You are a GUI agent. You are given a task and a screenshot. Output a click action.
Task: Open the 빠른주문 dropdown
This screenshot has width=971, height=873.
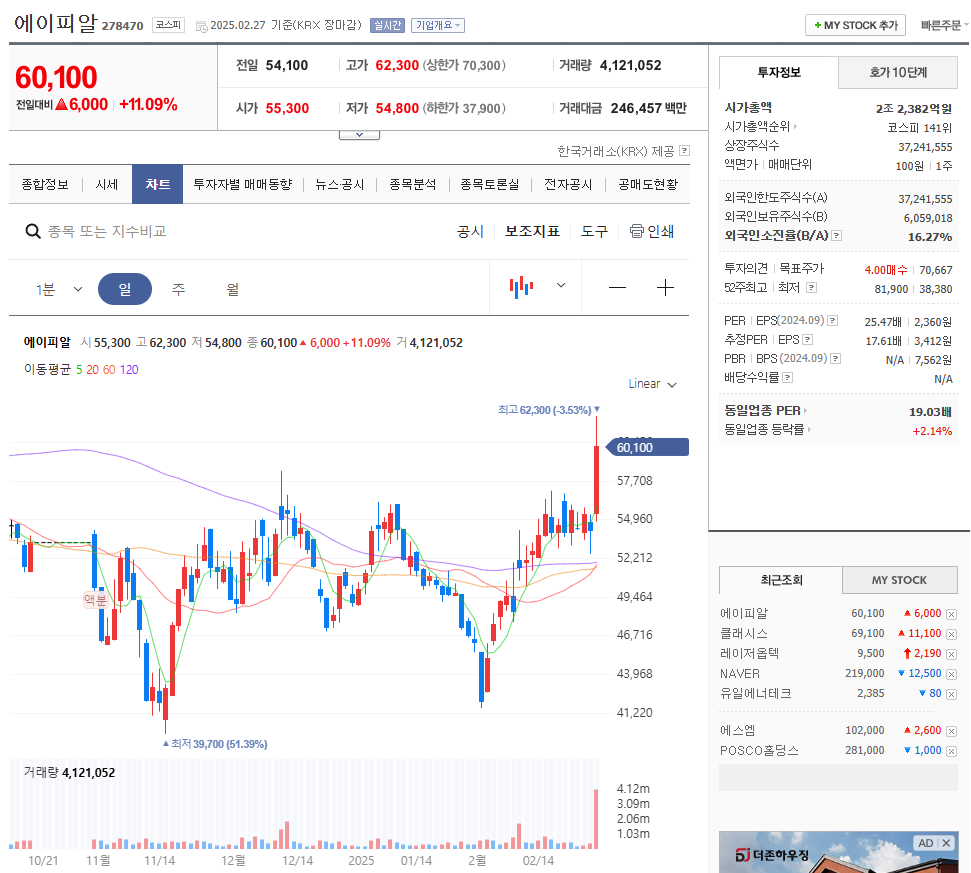944,25
